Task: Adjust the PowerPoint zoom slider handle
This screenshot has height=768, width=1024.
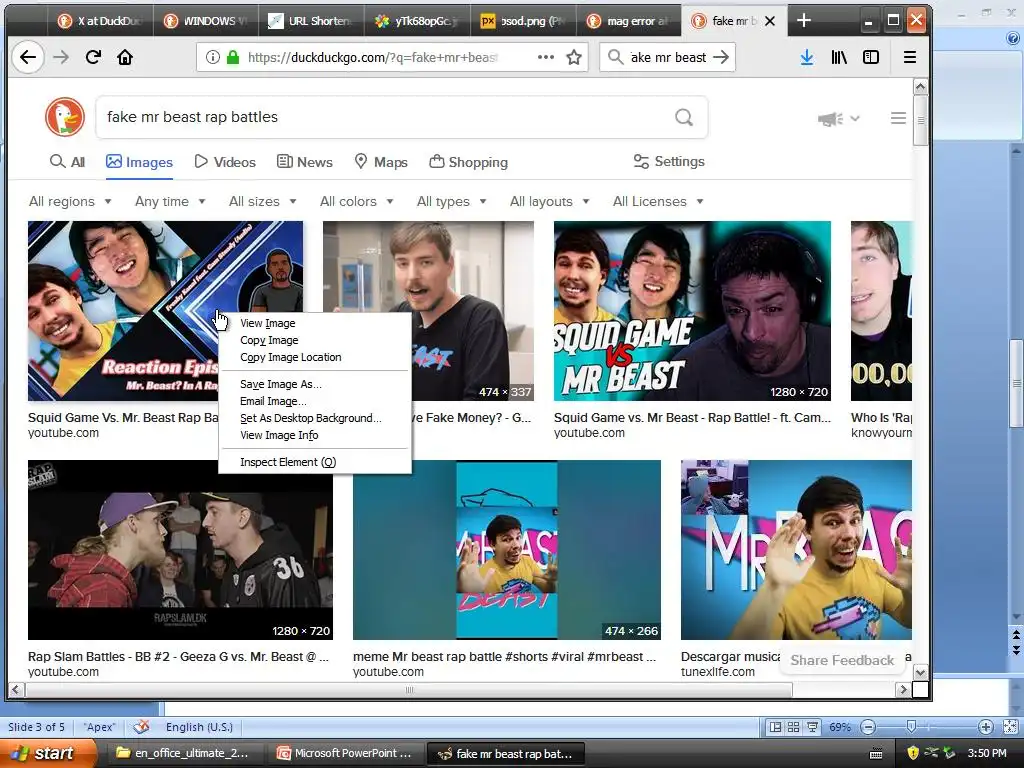Action: [911, 727]
